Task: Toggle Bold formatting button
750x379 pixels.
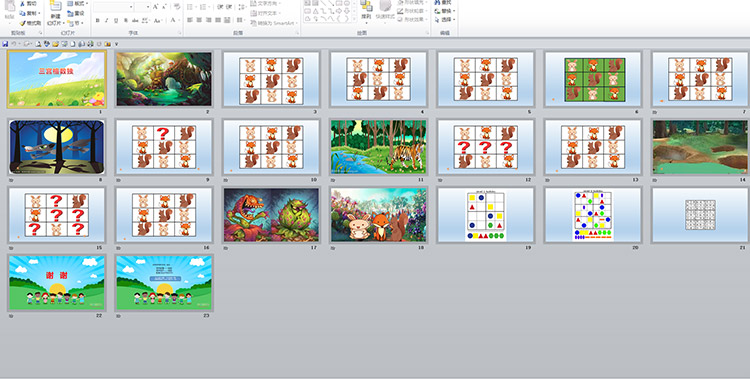Action: pos(98,21)
